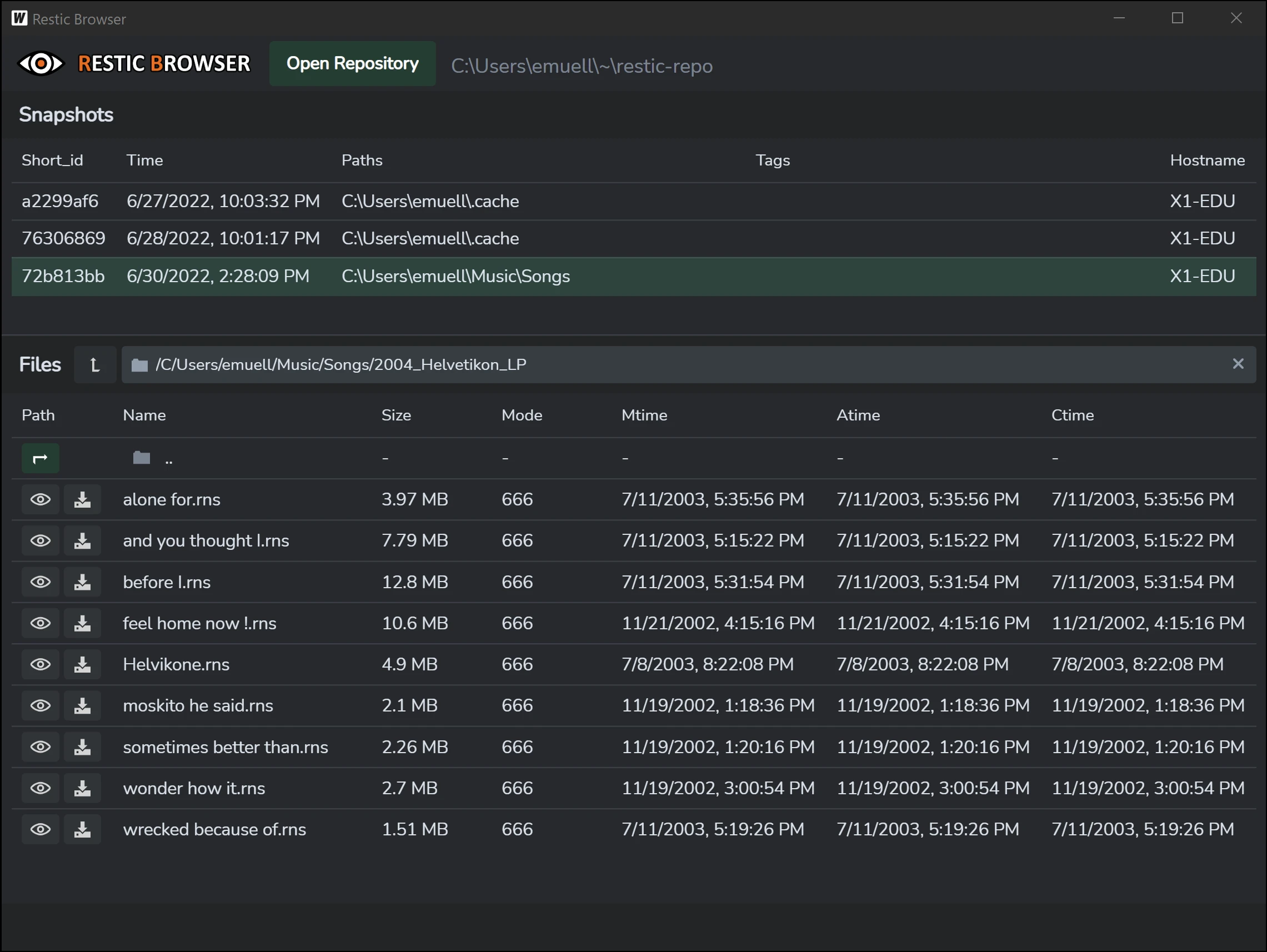The image size is (1267, 952).
Task: Click the folder icon in the path bar
Action: [139, 364]
